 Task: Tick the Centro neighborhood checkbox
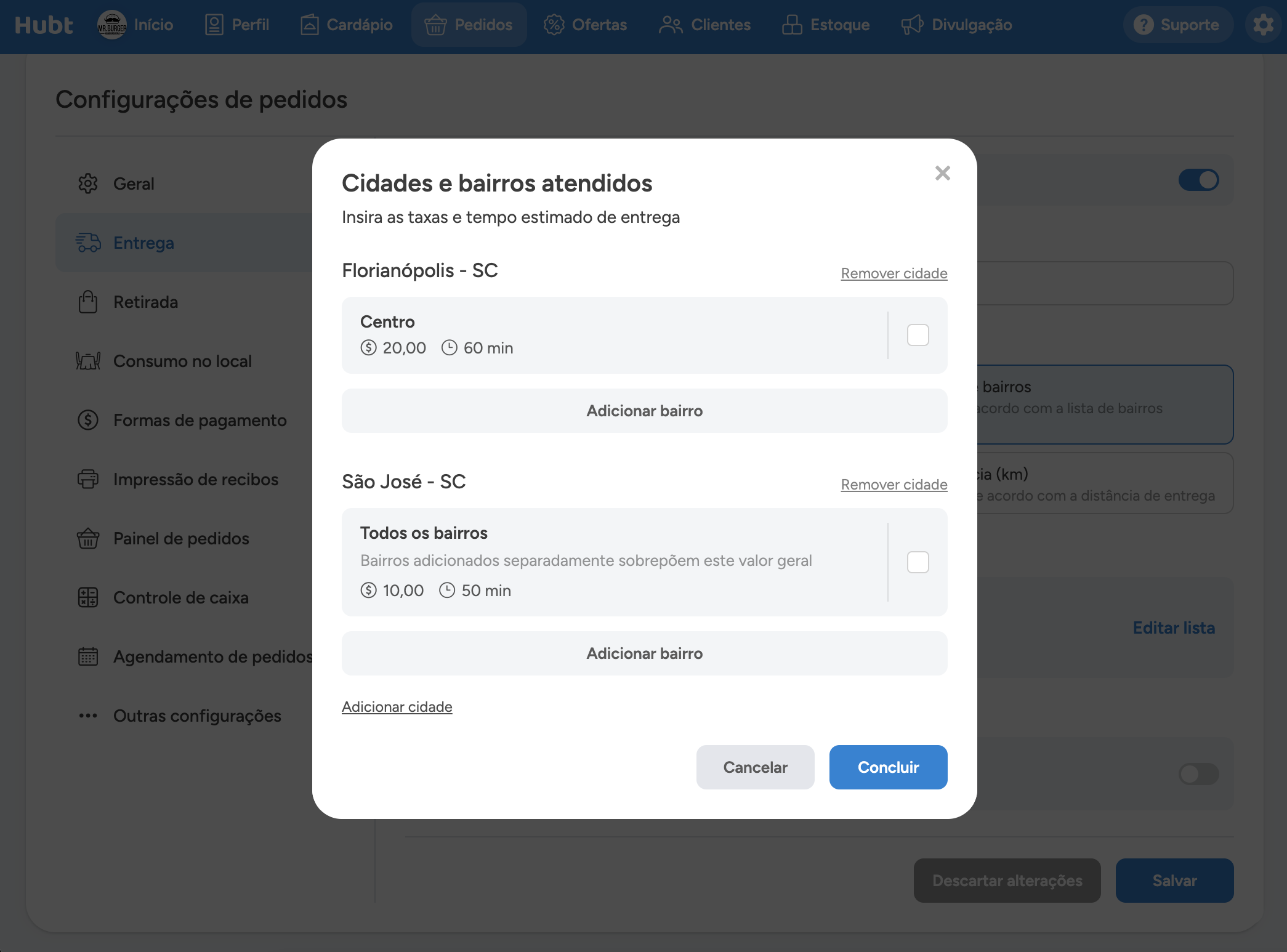pos(918,335)
